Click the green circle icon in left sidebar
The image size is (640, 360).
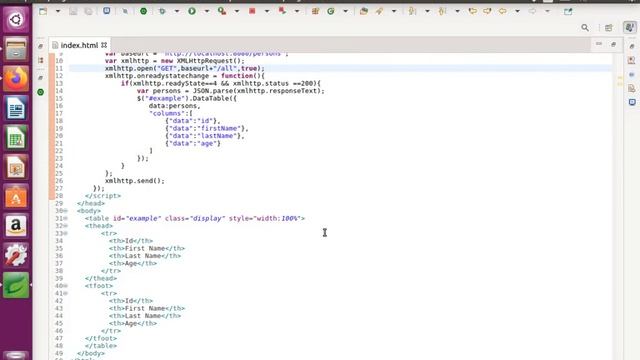[x=40, y=92]
